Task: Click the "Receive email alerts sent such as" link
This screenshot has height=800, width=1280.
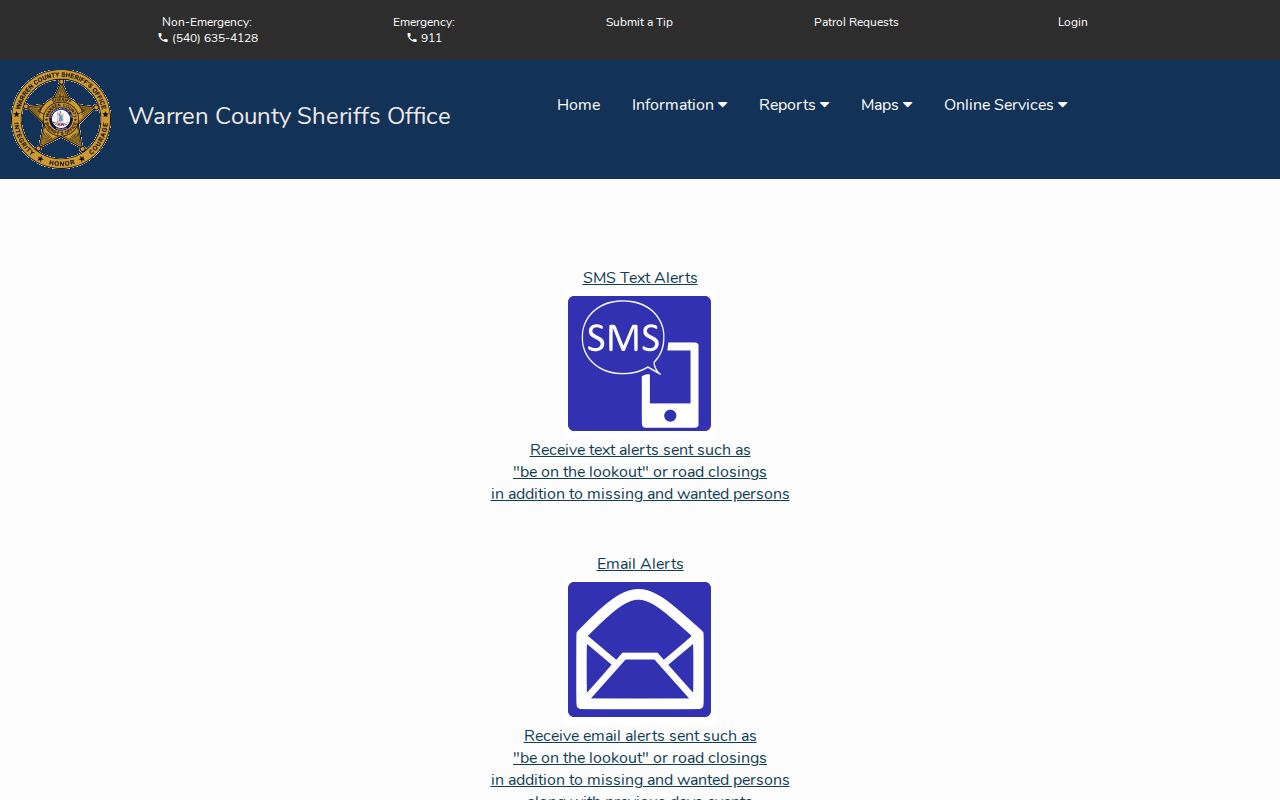Action: (x=640, y=736)
